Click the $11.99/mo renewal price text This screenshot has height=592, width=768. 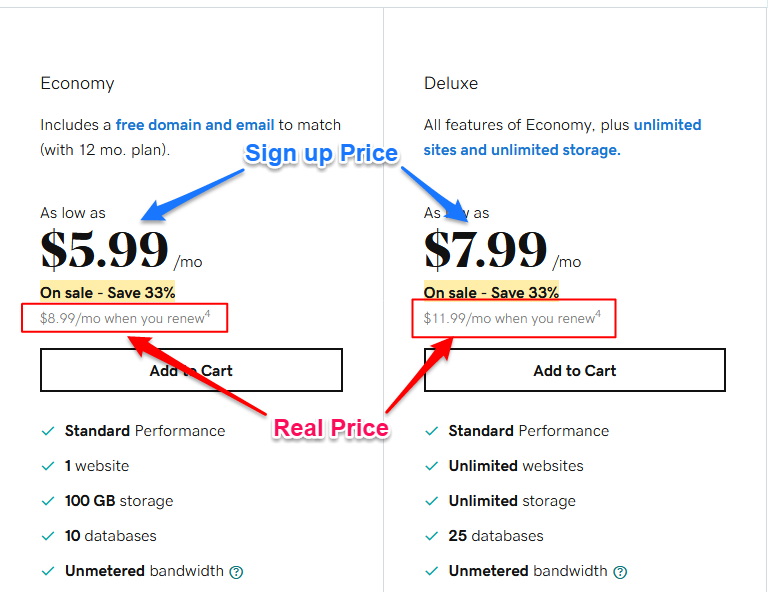(x=512, y=318)
